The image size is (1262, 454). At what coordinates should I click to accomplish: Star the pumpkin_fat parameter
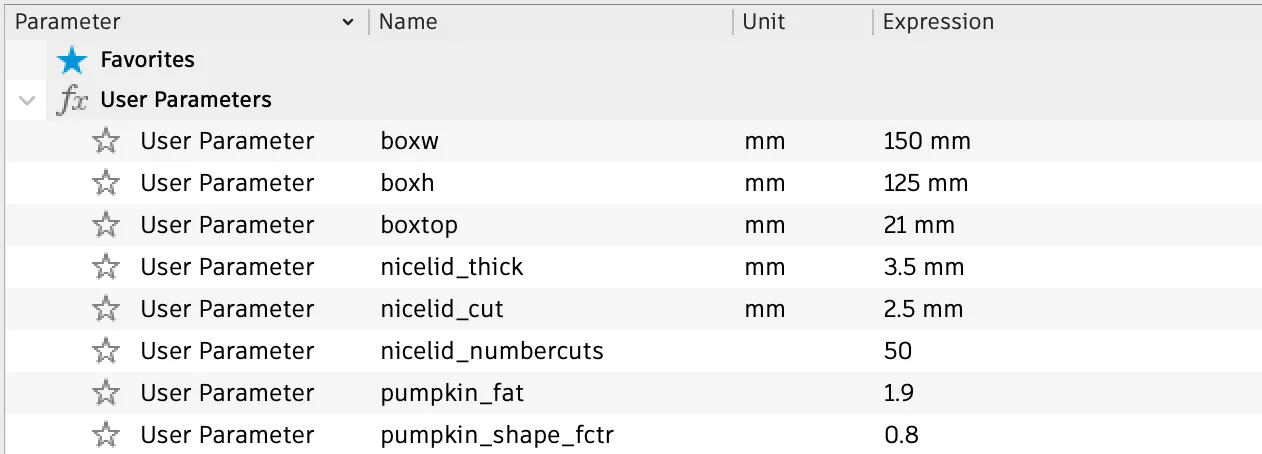click(x=105, y=393)
